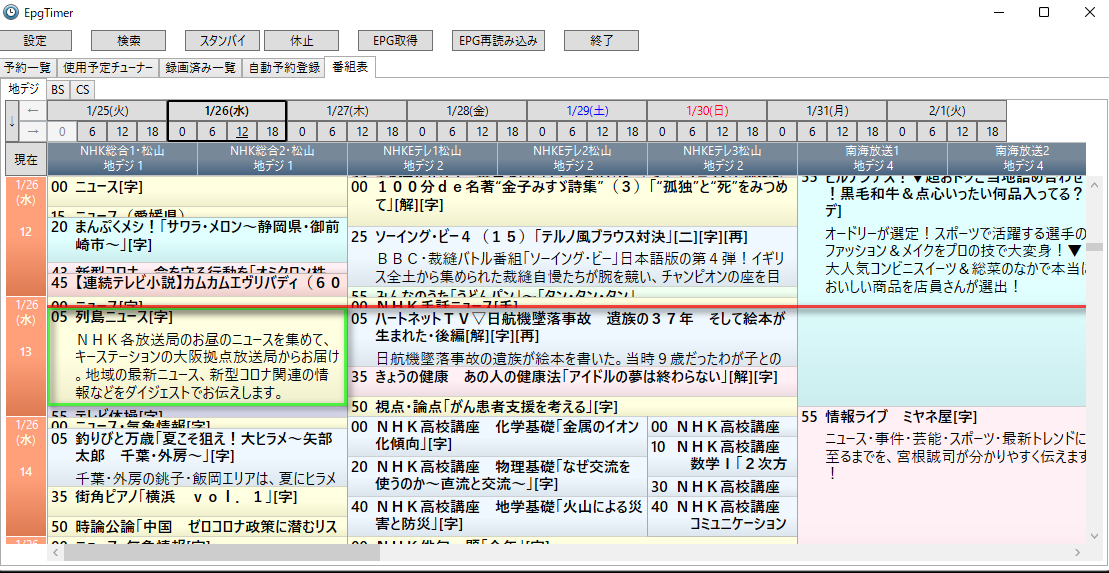Select hour 12 under 1/26(水)
The height and width of the screenshot is (573, 1109).
(x=242, y=132)
